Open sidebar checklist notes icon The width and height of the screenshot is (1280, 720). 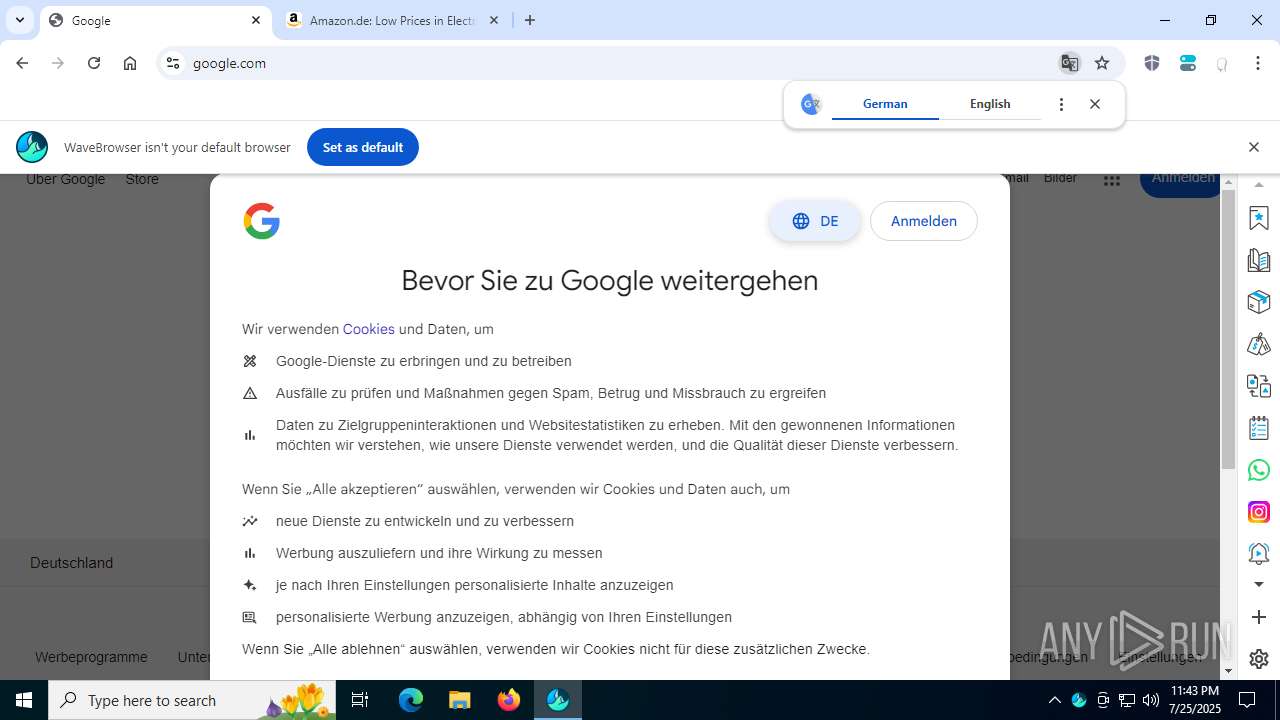click(x=1259, y=428)
